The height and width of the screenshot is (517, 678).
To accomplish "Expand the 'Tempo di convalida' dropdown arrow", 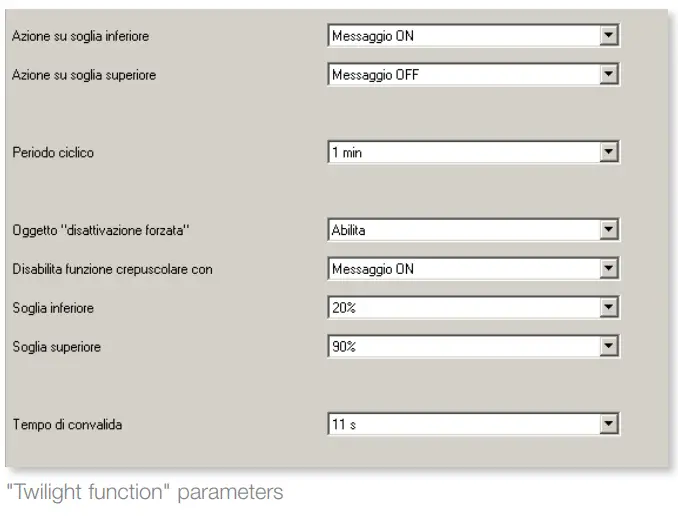I will click(608, 425).
